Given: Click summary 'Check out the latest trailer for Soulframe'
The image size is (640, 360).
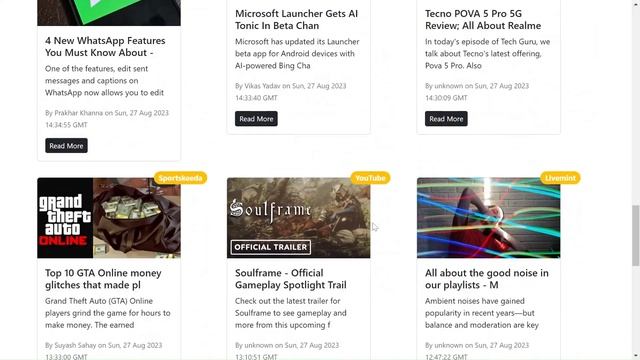Looking at the screenshot, I should pos(291,313).
